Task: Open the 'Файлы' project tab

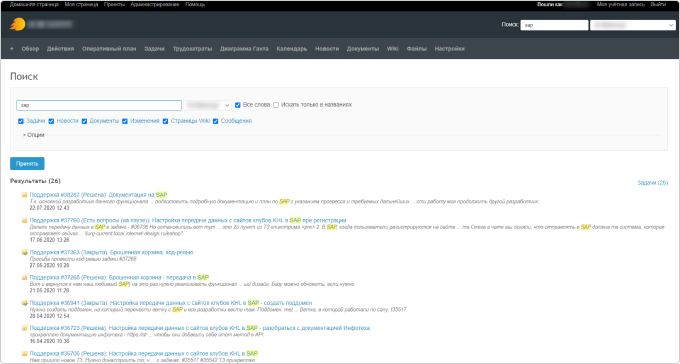Action: pyautogui.click(x=417, y=49)
